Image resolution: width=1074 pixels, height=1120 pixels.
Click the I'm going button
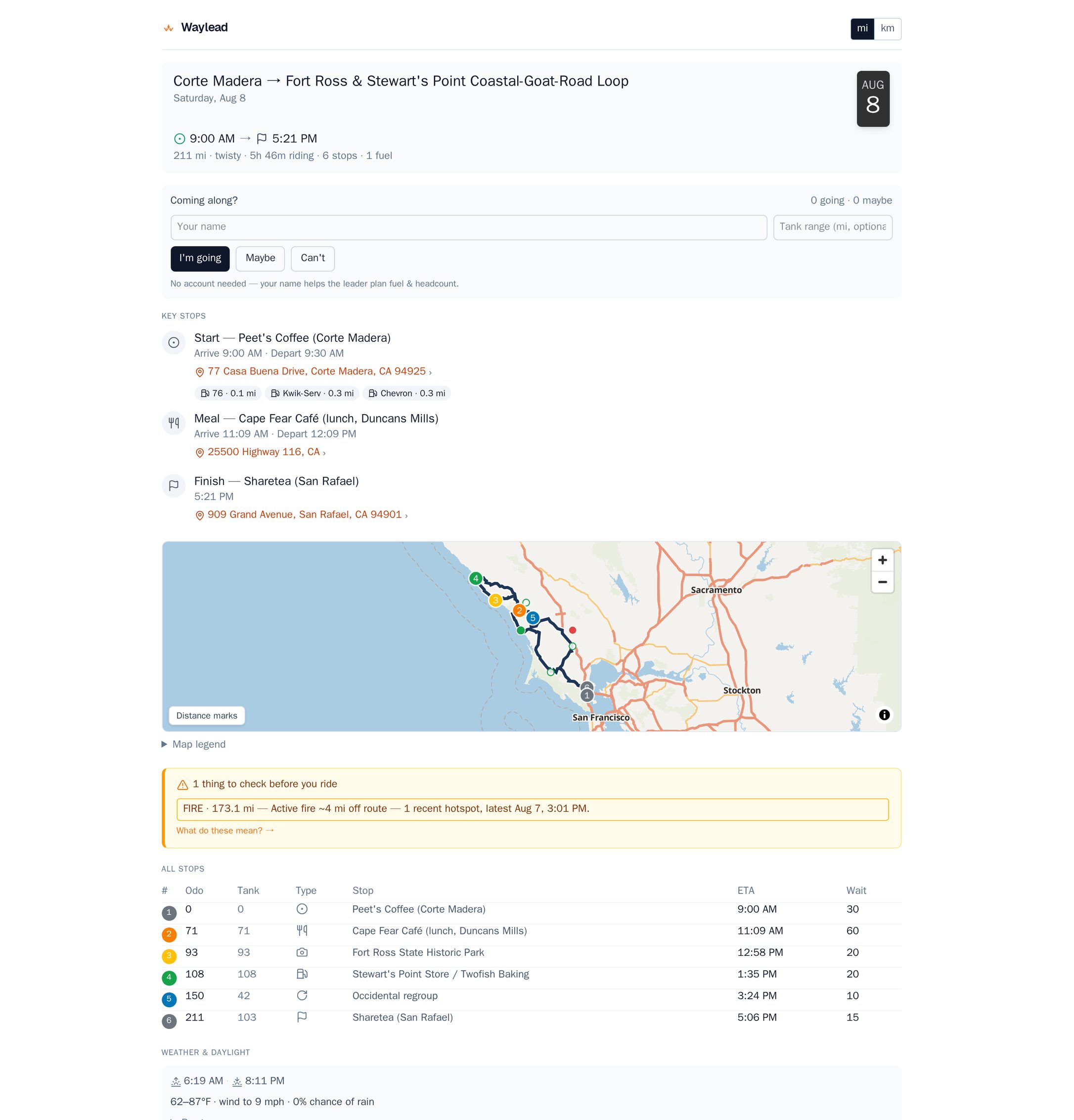[200, 258]
